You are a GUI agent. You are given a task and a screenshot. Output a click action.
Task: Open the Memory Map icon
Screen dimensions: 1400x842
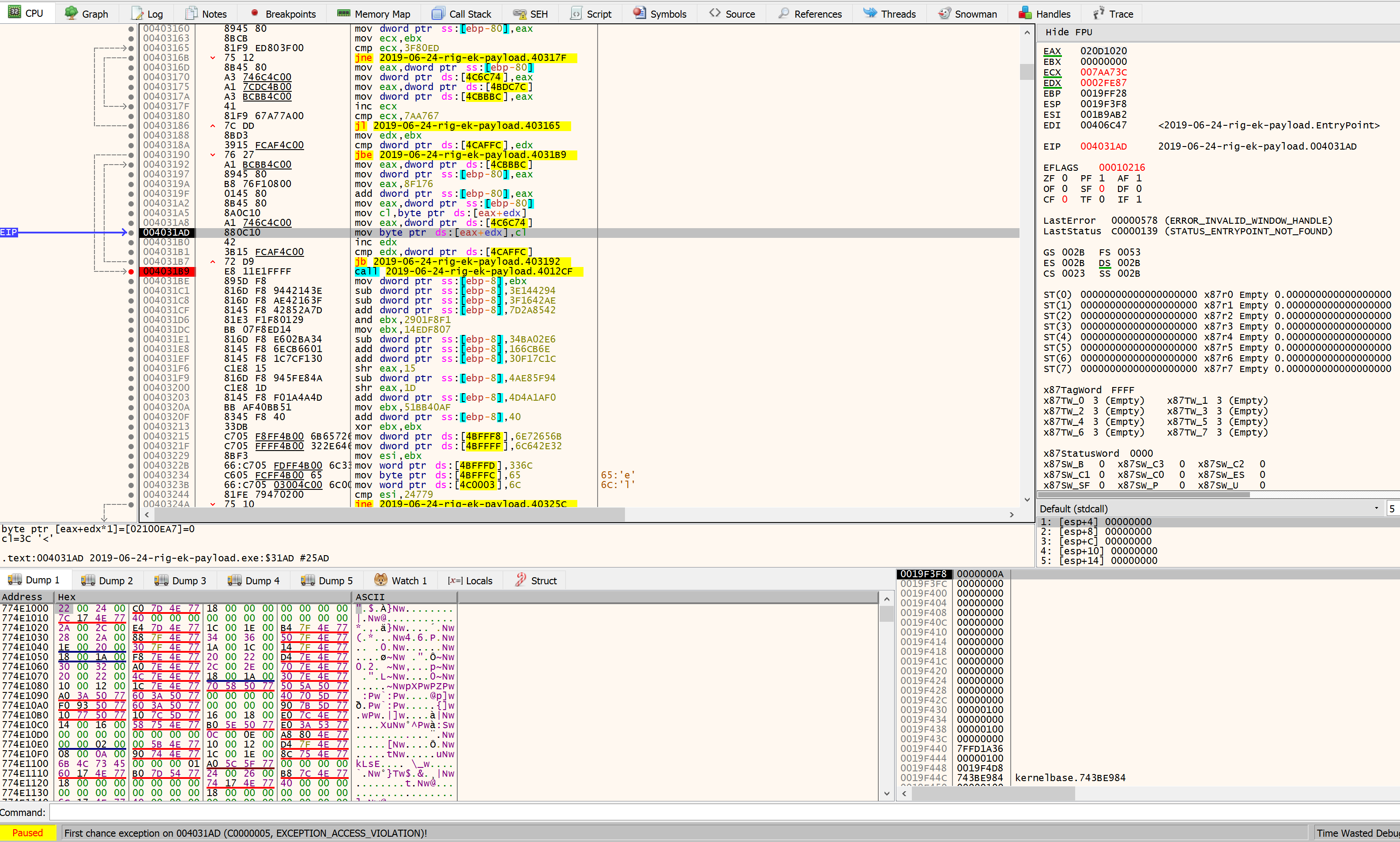click(343, 13)
